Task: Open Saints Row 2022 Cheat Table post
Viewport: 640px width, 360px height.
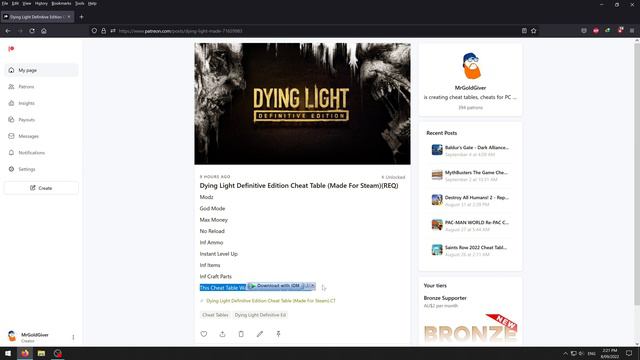Action: [x=470, y=250]
